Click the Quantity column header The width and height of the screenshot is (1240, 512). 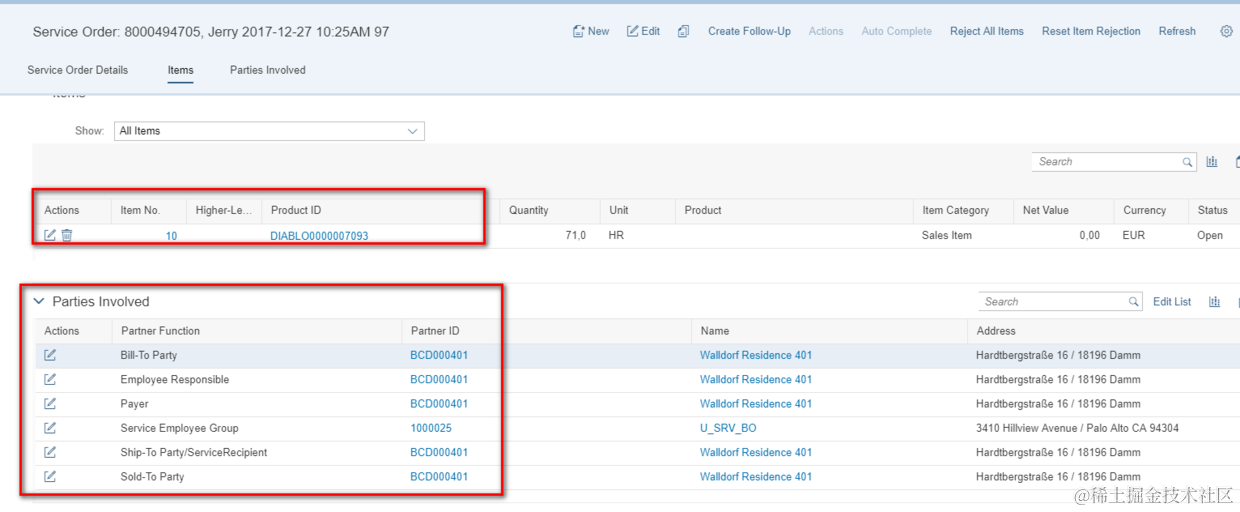click(529, 210)
